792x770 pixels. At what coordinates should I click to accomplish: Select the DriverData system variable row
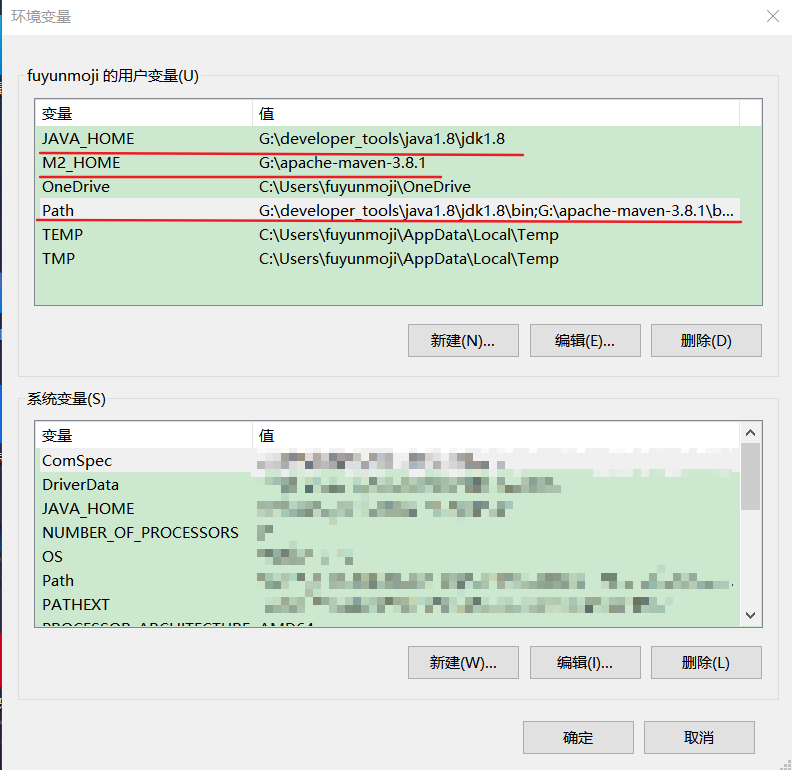point(388,485)
